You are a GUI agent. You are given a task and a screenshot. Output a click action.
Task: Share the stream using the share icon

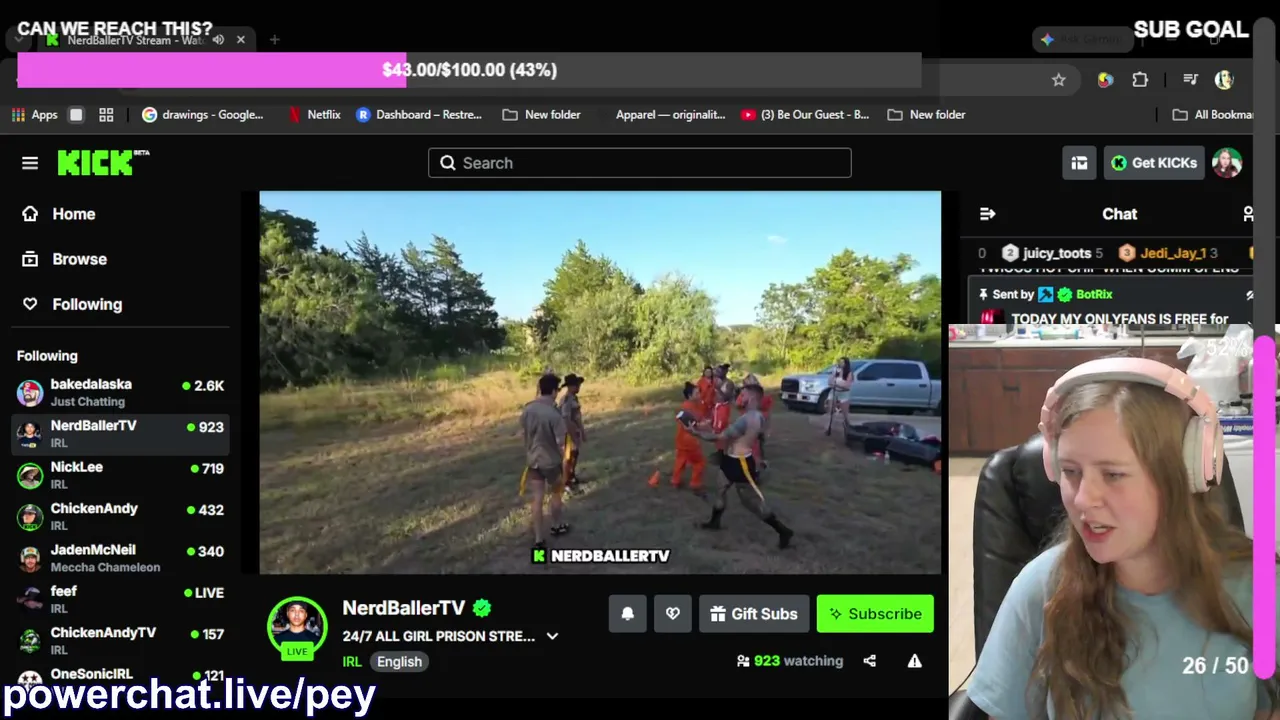click(870, 661)
